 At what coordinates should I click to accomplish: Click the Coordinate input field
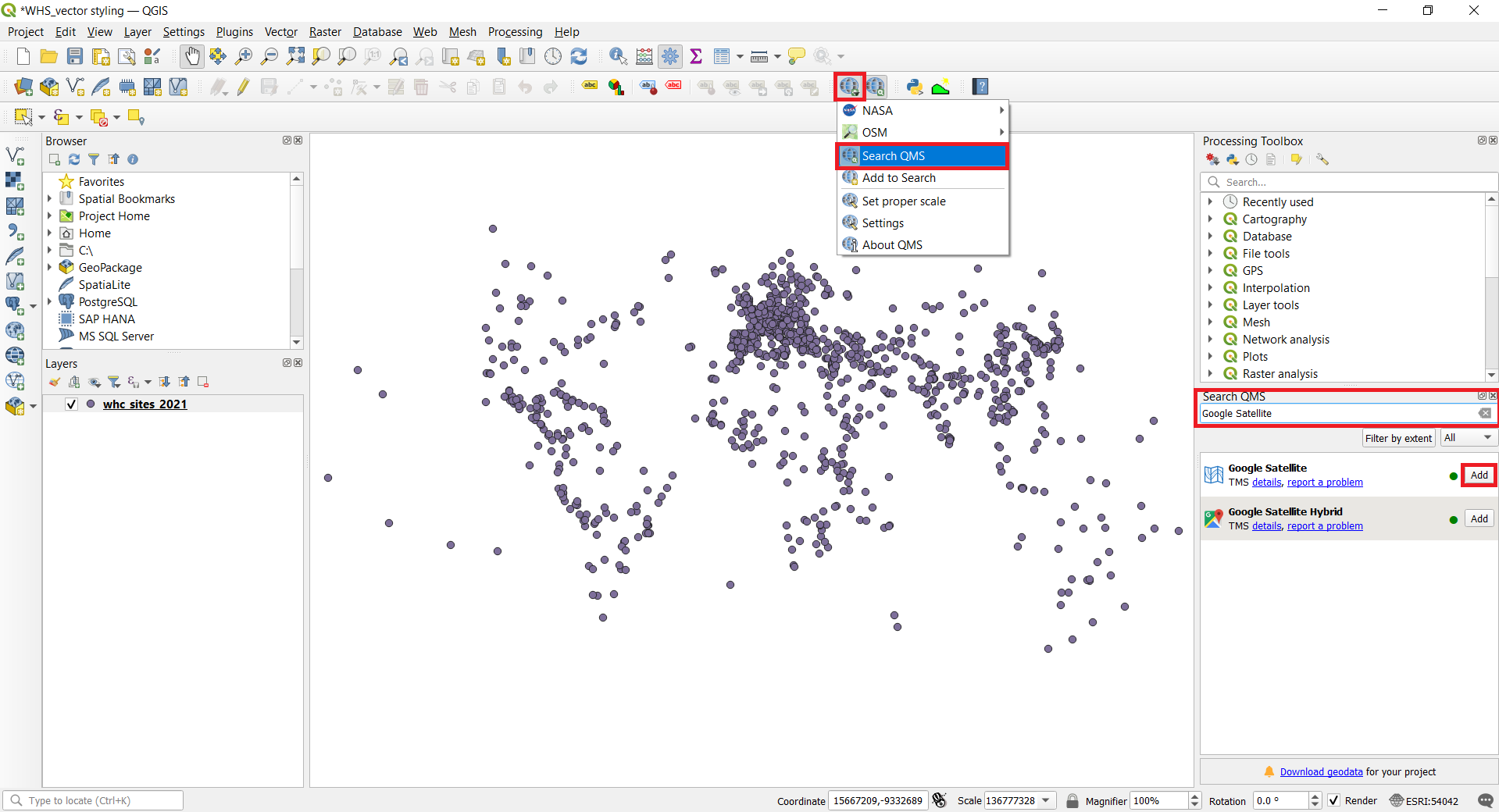coord(878,800)
